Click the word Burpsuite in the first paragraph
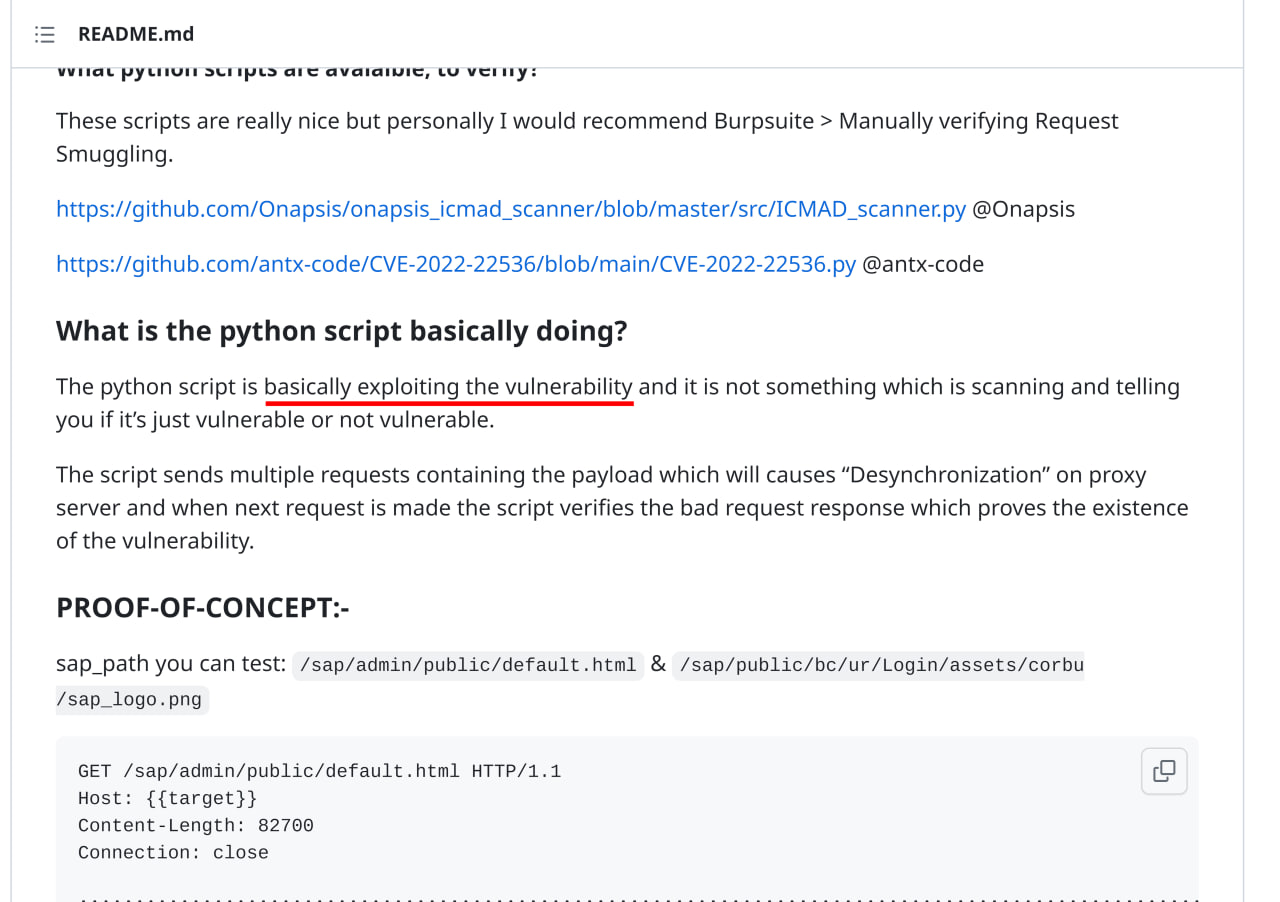 763,121
